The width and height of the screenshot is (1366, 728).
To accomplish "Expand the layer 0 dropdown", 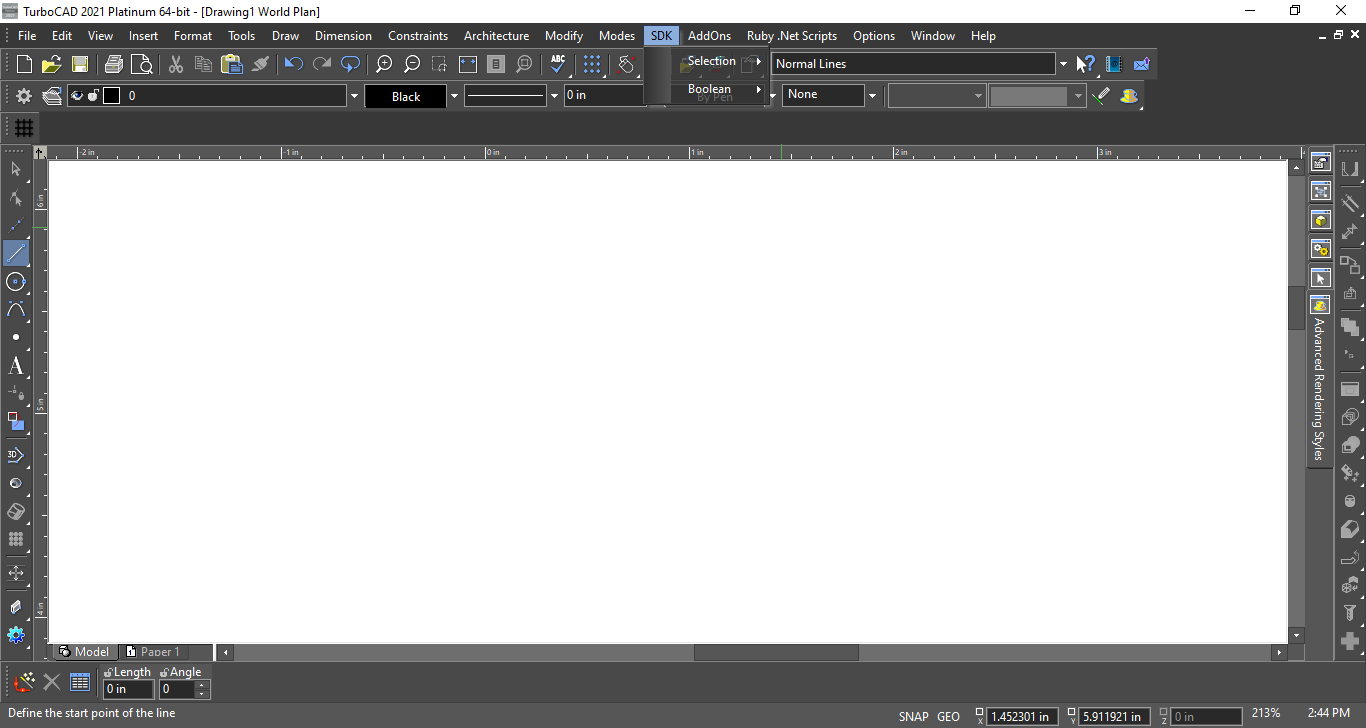I will (354, 97).
